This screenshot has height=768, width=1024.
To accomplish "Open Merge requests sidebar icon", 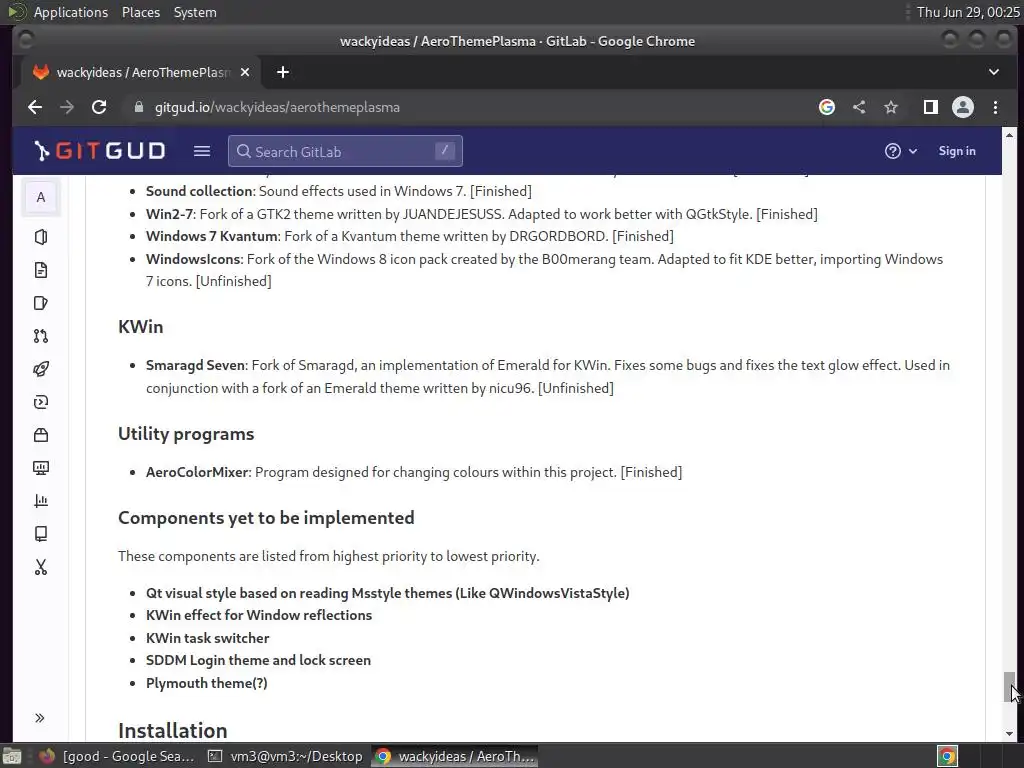I will pyautogui.click(x=40, y=336).
